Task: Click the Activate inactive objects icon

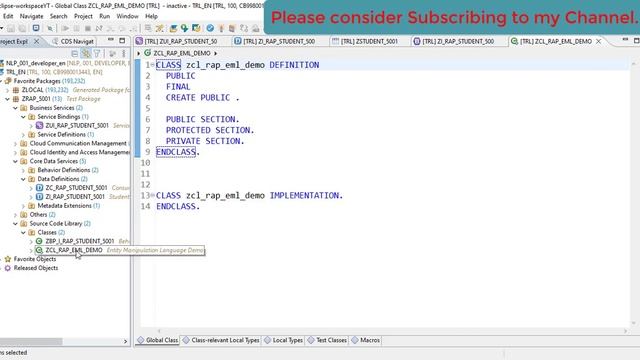Action: pos(232,28)
